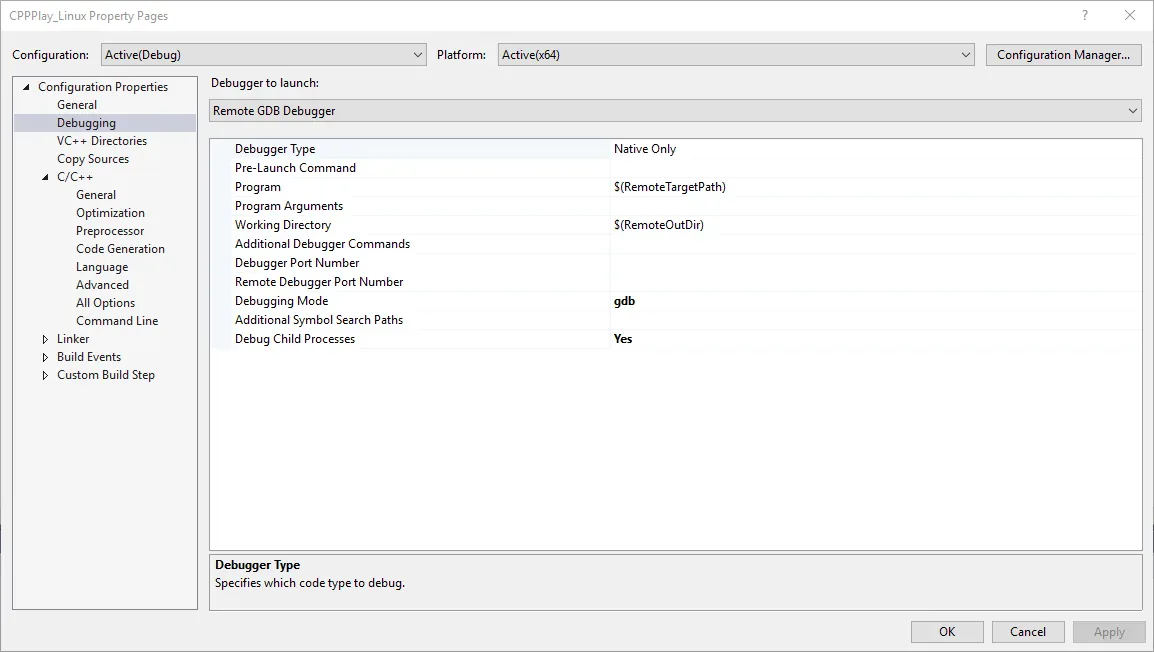Image resolution: width=1154 pixels, height=652 pixels.
Task: Select the Pre-Launch Command property row
Action: (x=676, y=168)
